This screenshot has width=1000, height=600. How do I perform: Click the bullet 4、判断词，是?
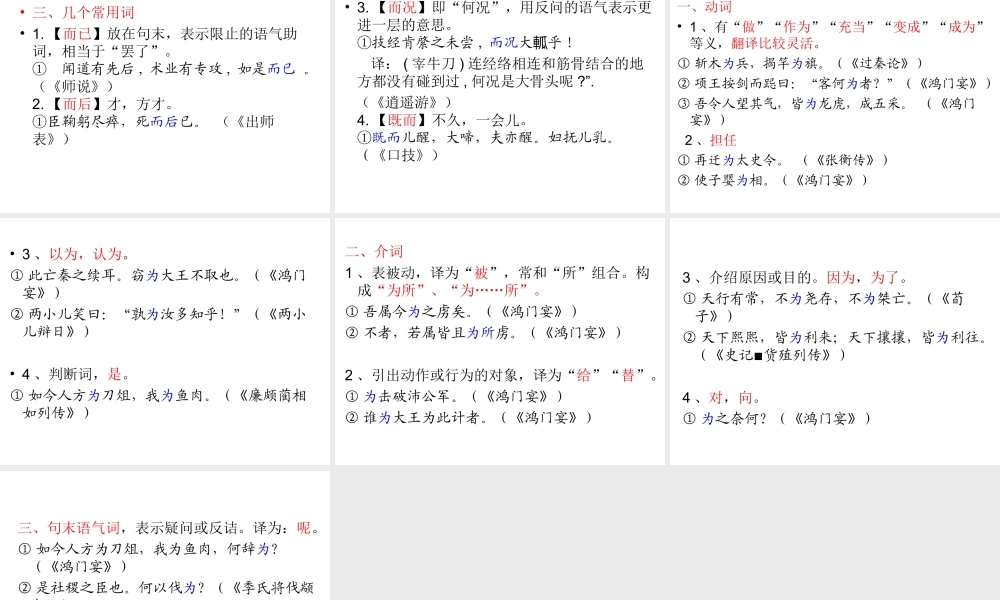(x=76, y=374)
